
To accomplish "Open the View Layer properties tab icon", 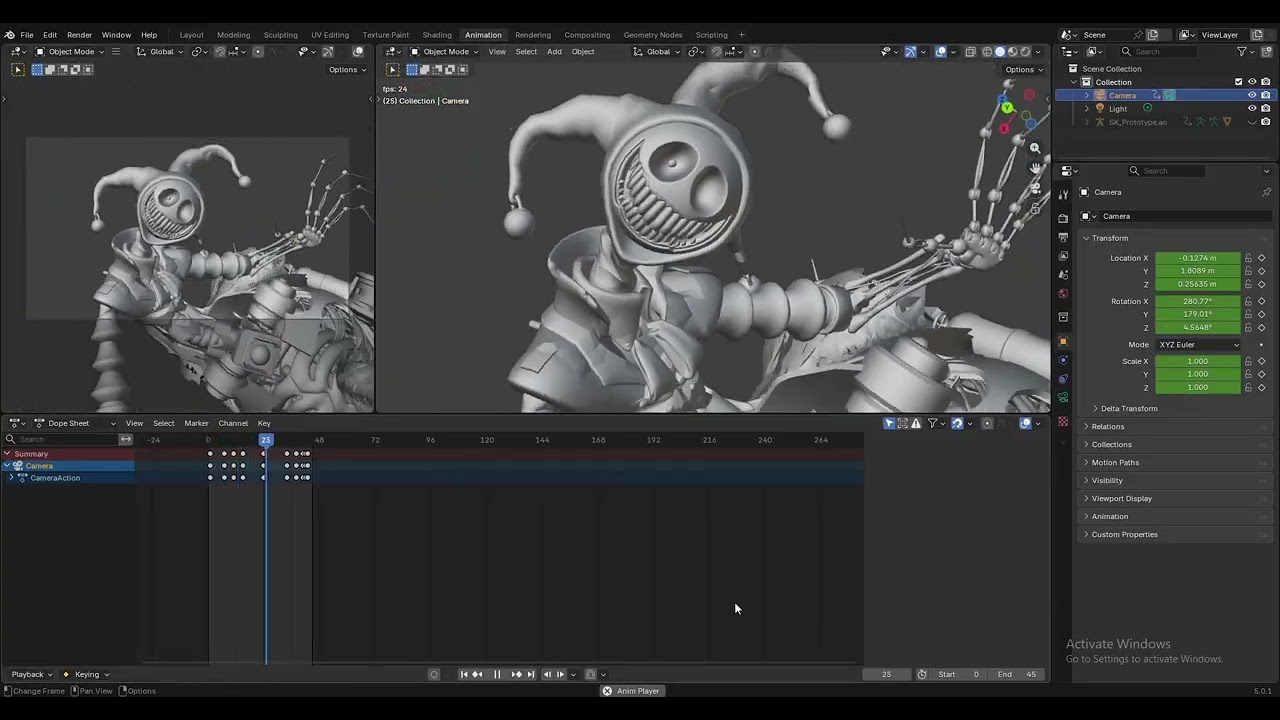I will 1063,256.
